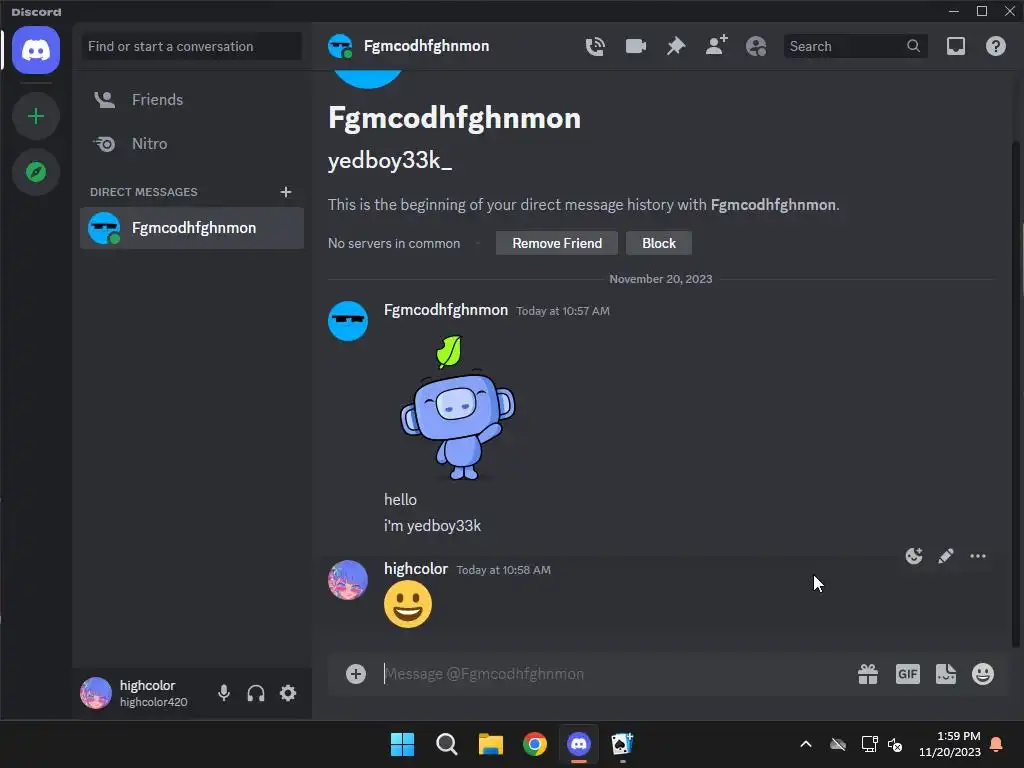The height and width of the screenshot is (768, 1024).
Task: Open attachment plus button in message bar
Action: pyautogui.click(x=356, y=674)
